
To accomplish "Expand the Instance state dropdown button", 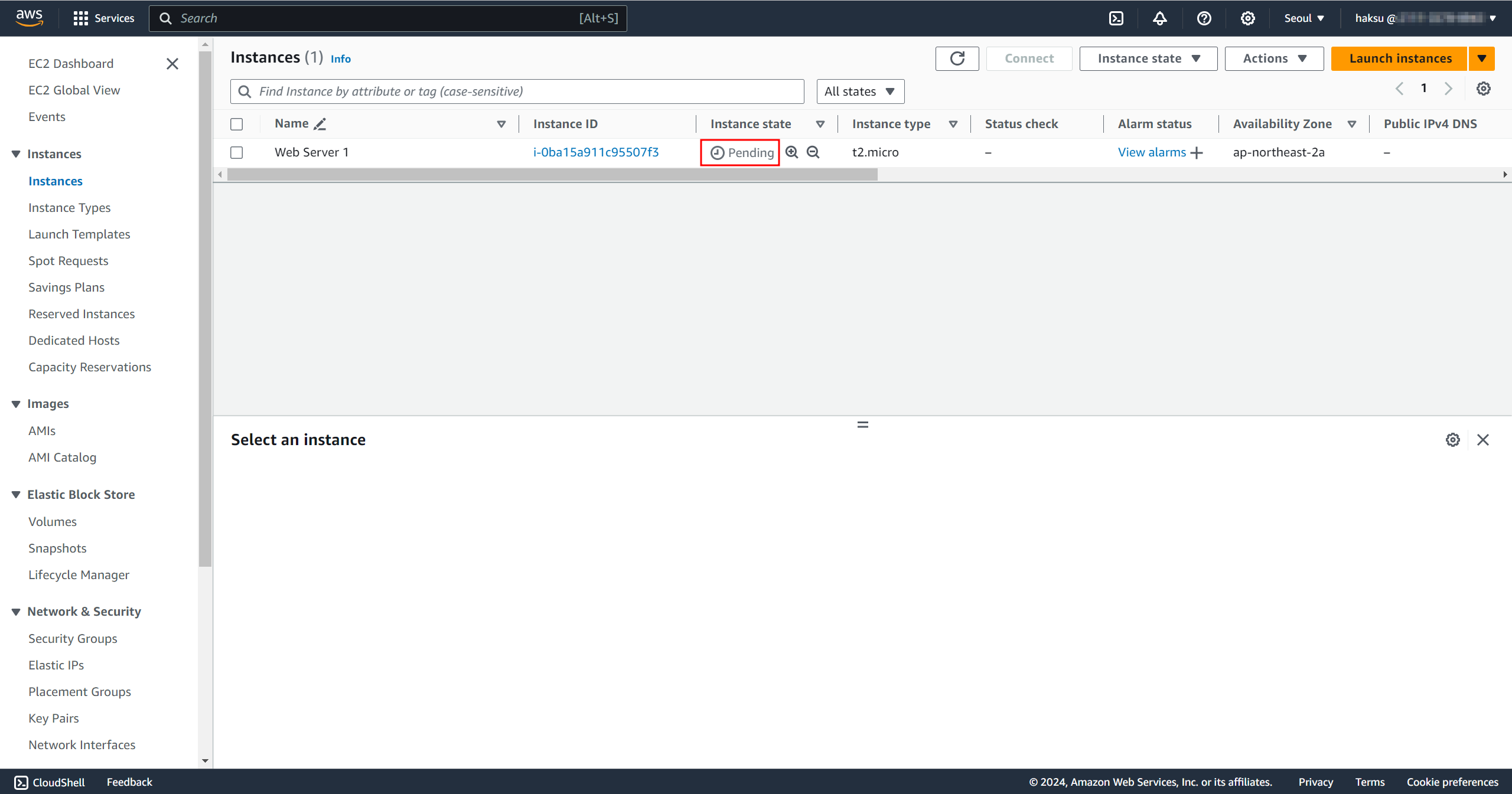I will (x=1148, y=58).
